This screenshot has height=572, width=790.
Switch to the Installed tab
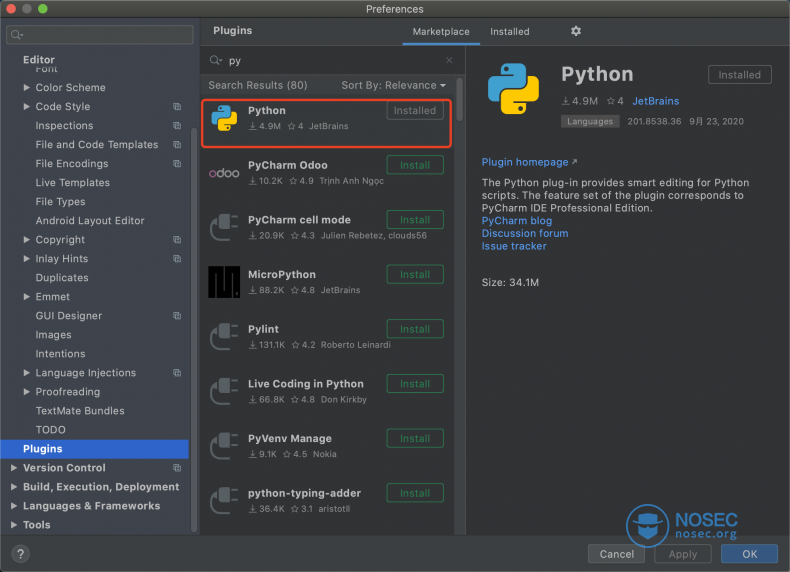(509, 31)
